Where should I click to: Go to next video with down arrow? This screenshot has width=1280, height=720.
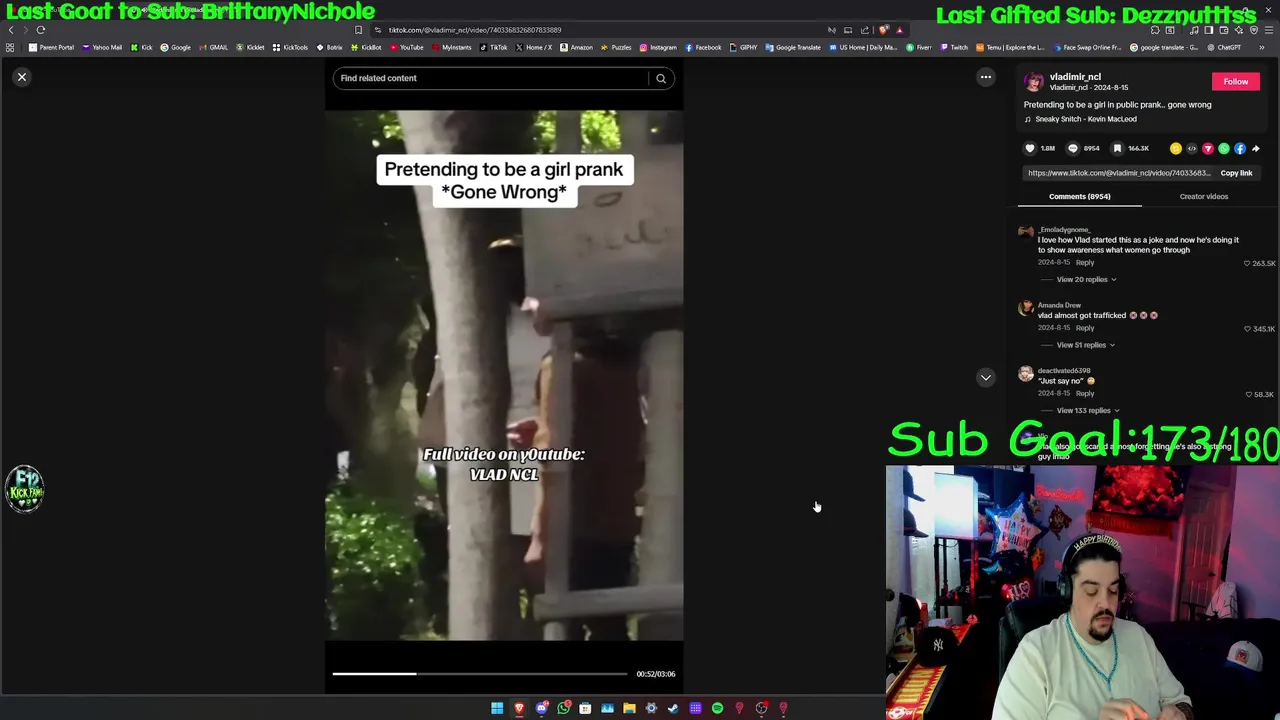click(985, 377)
